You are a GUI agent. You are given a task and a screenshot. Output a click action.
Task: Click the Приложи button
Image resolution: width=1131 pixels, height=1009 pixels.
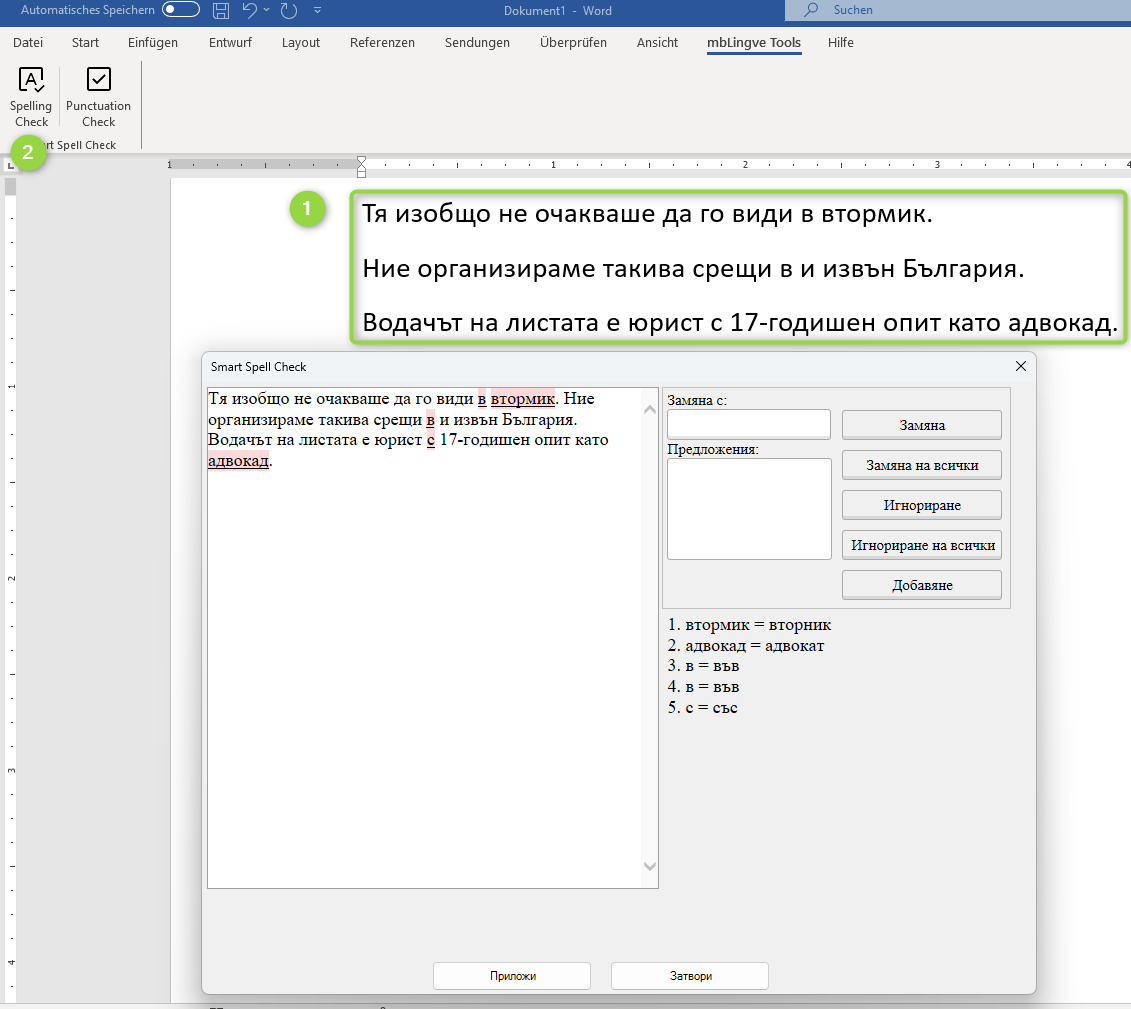click(512, 976)
